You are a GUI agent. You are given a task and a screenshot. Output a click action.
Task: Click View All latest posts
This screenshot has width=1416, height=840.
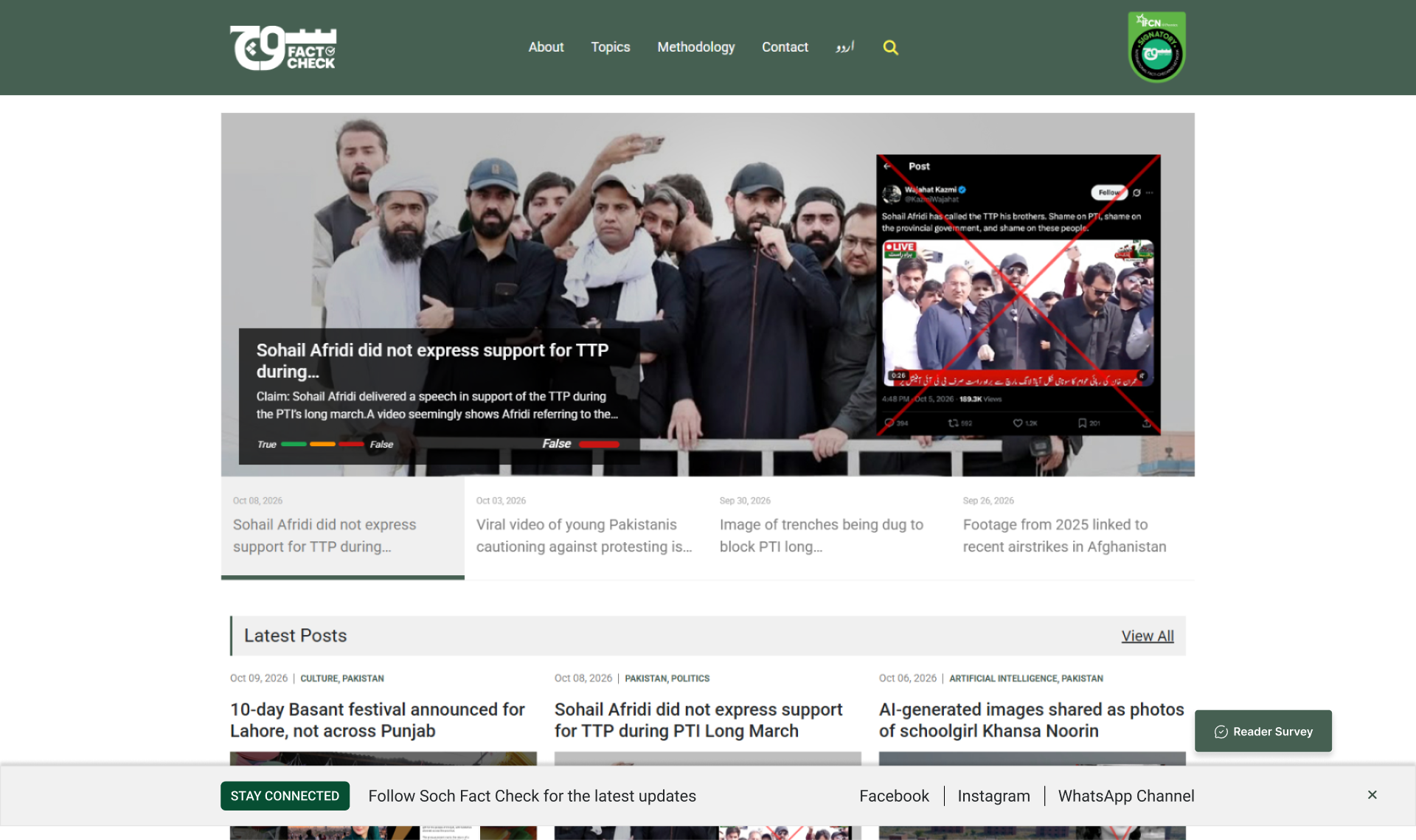[1147, 636]
